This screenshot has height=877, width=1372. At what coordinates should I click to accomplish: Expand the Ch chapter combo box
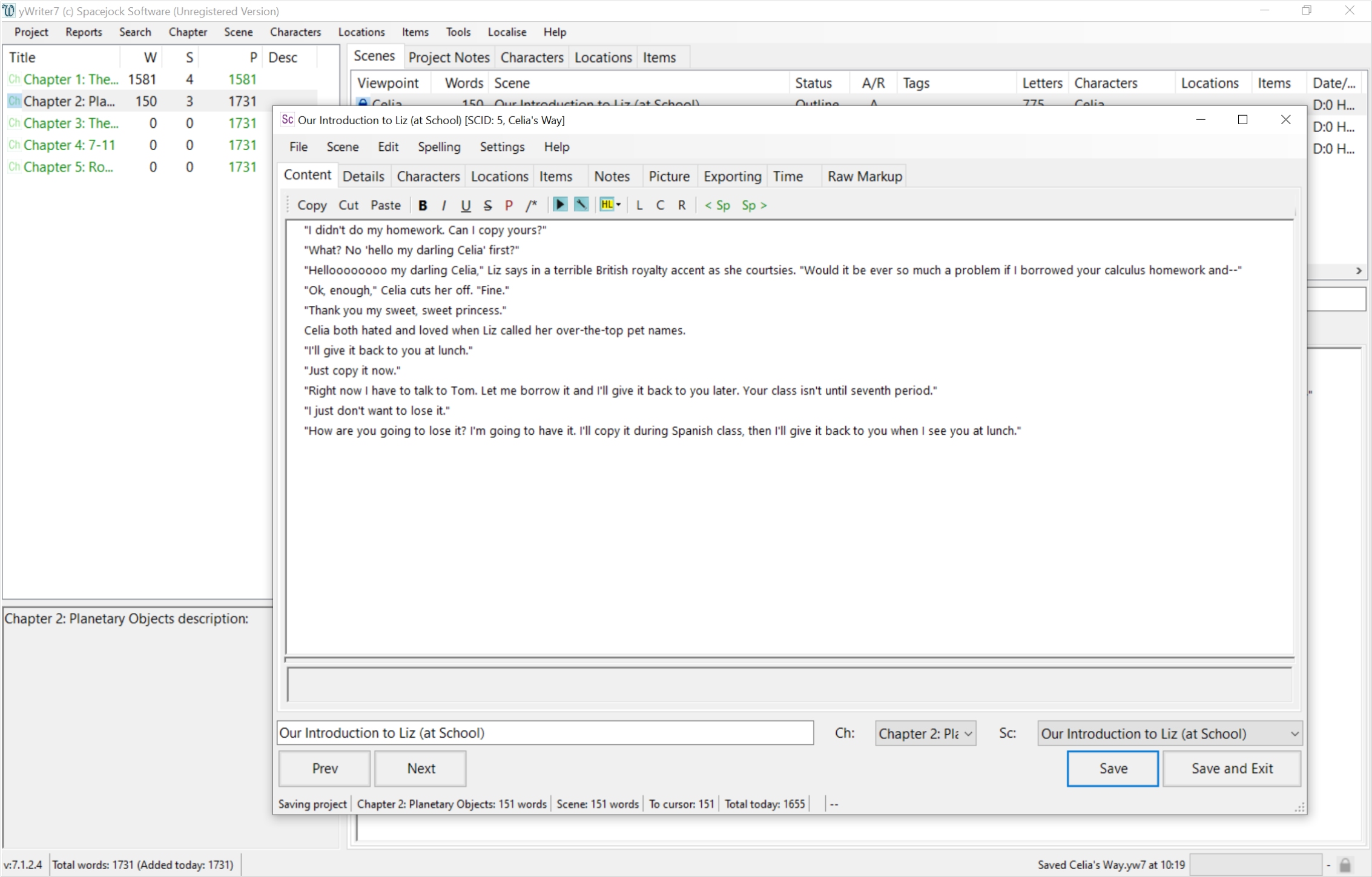pos(968,733)
